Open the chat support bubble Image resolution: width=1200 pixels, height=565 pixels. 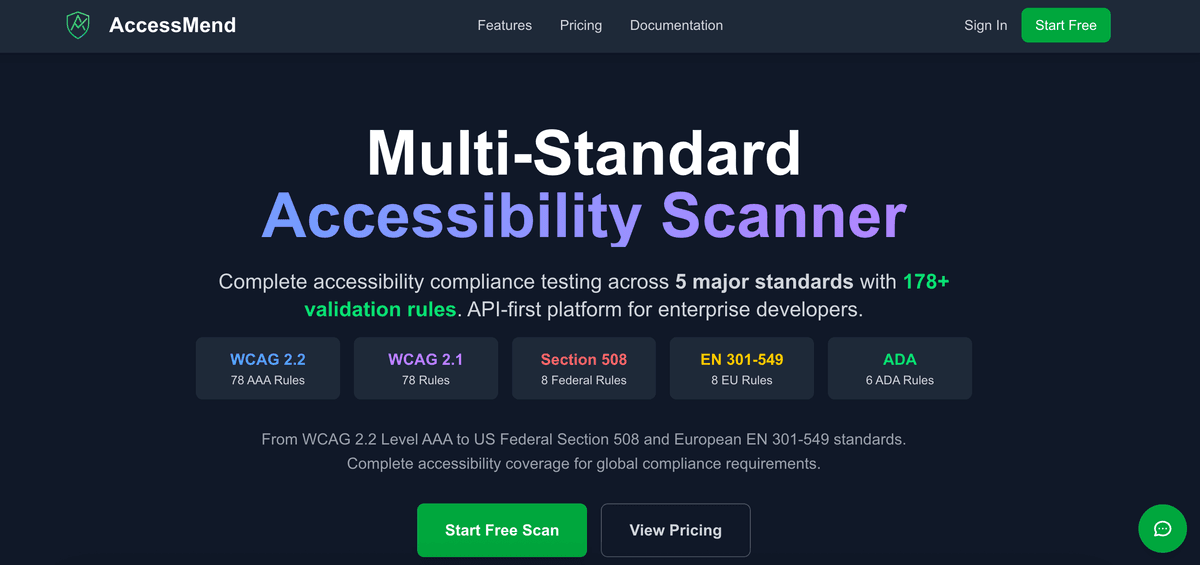click(x=1162, y=529)
